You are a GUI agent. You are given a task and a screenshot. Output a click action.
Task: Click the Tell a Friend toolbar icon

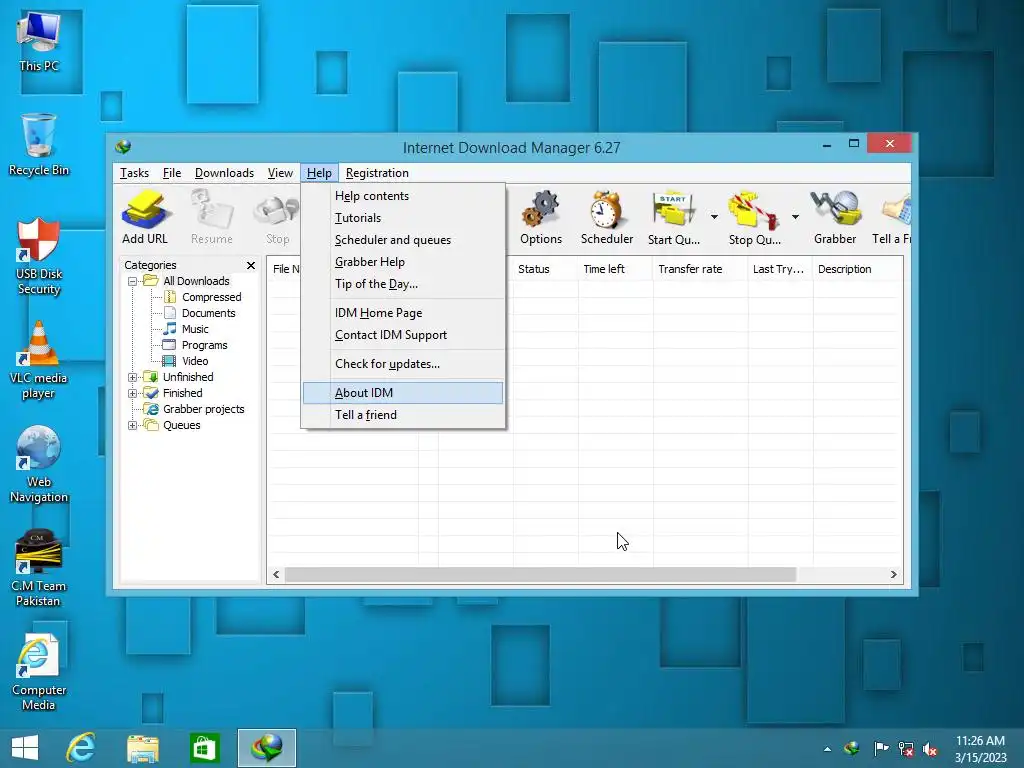892,217
